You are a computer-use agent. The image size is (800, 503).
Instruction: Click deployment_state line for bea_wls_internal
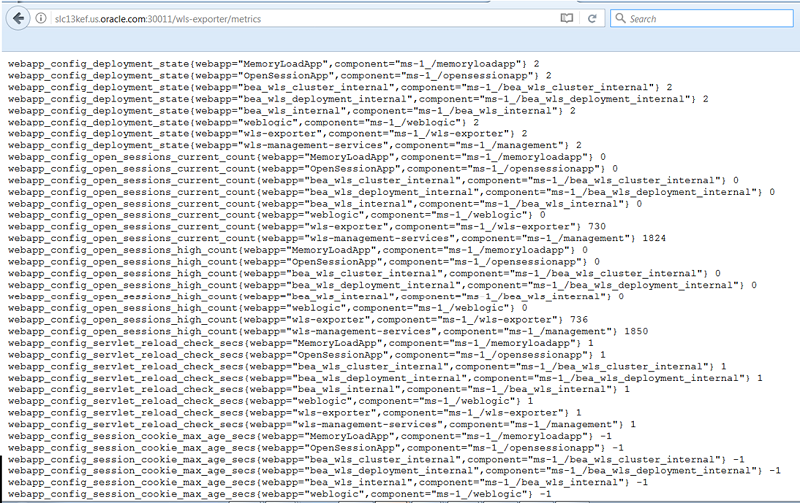coord(291,111)
